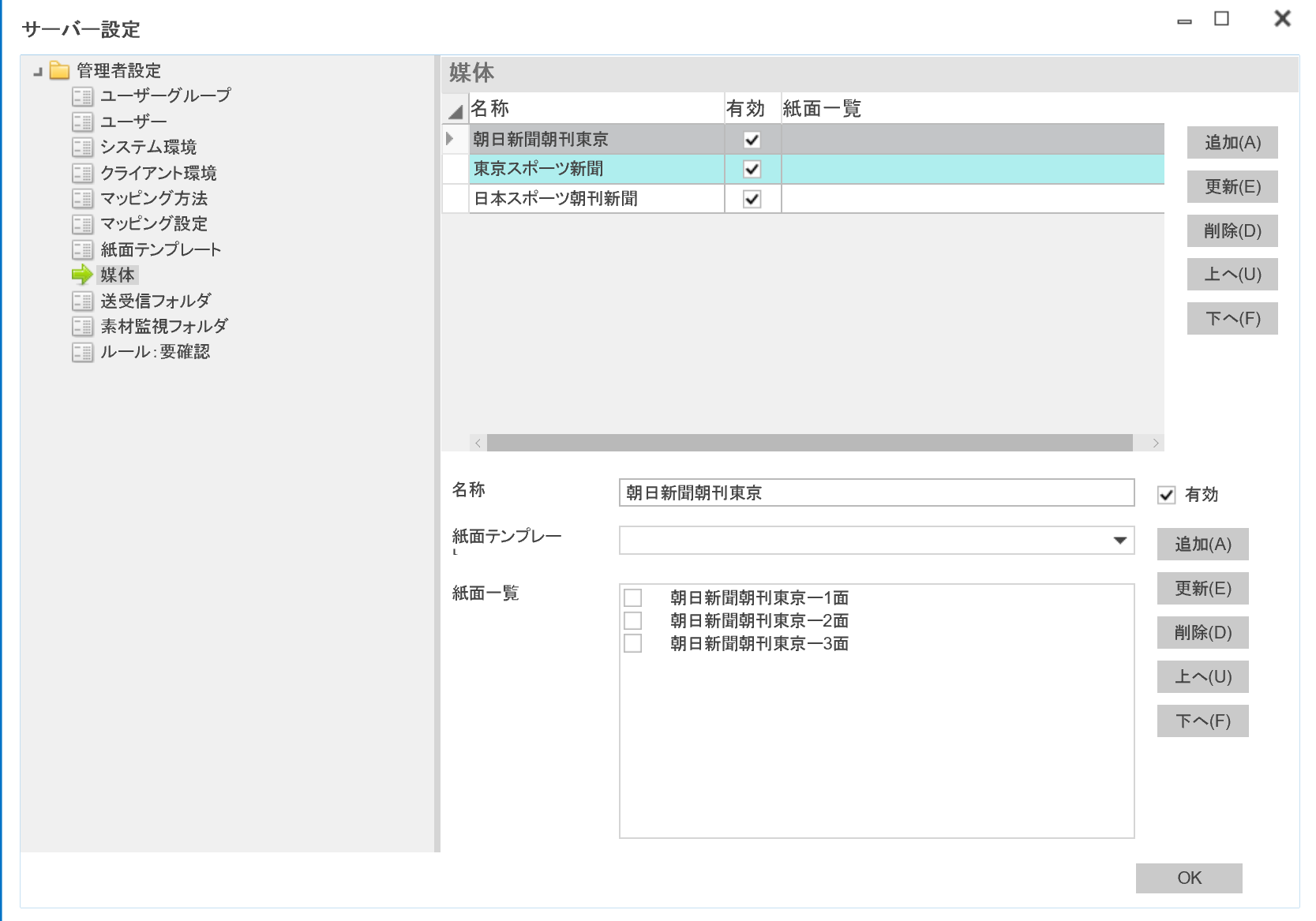Select 媒体 in the settings tree

[118, 275]
